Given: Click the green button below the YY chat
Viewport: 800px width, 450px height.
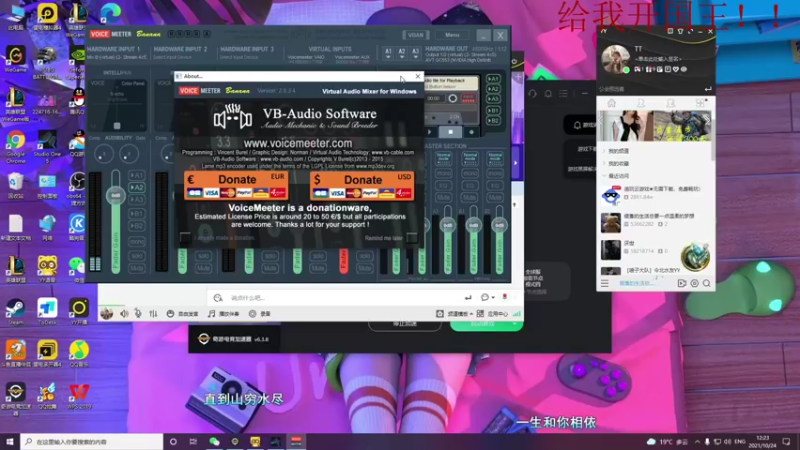Looking at the screenshot, I should pyautogui.click(x=486, y=325).
